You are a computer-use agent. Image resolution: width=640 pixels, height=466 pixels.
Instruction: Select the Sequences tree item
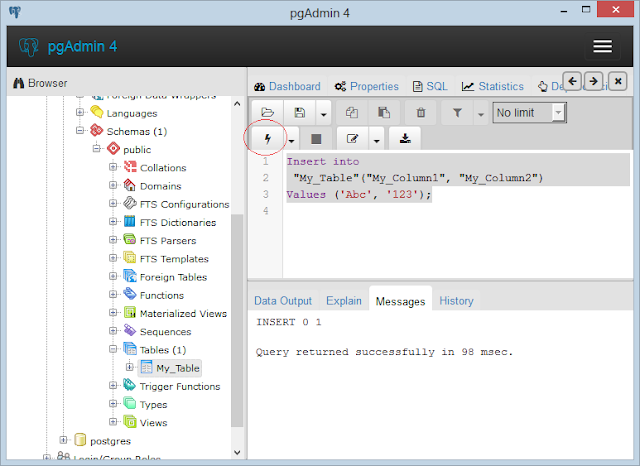(165, 332)
